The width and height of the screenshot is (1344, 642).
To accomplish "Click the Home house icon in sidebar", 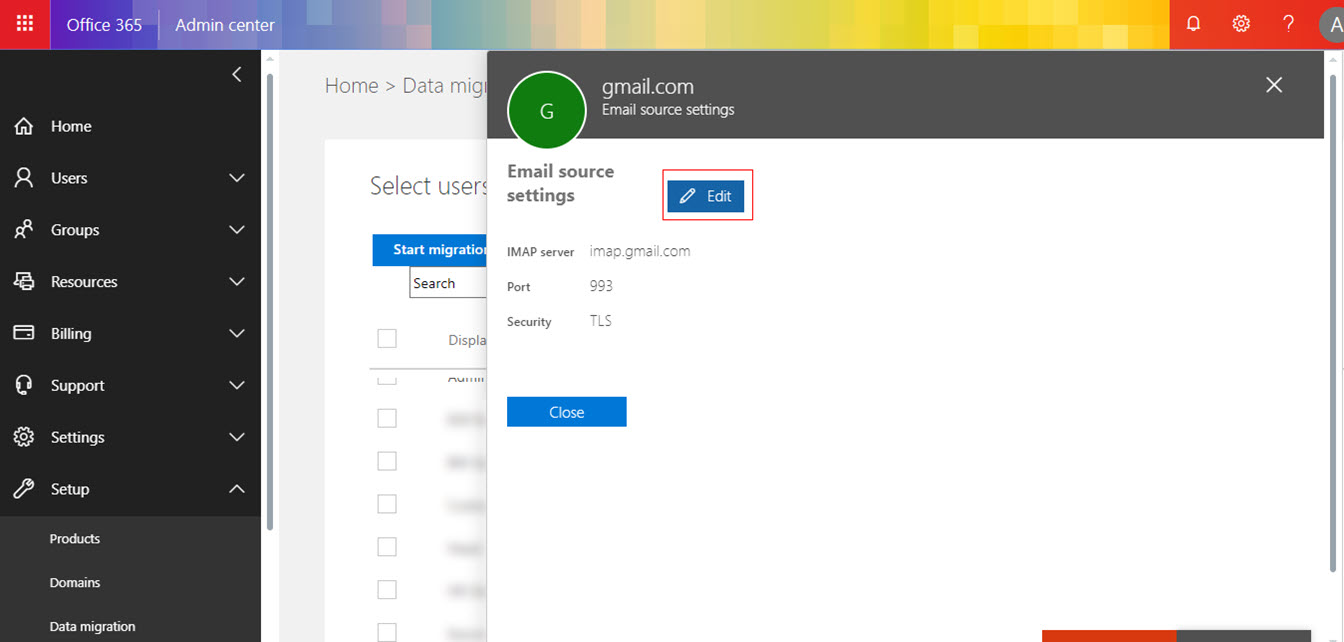I will point(24,126).
